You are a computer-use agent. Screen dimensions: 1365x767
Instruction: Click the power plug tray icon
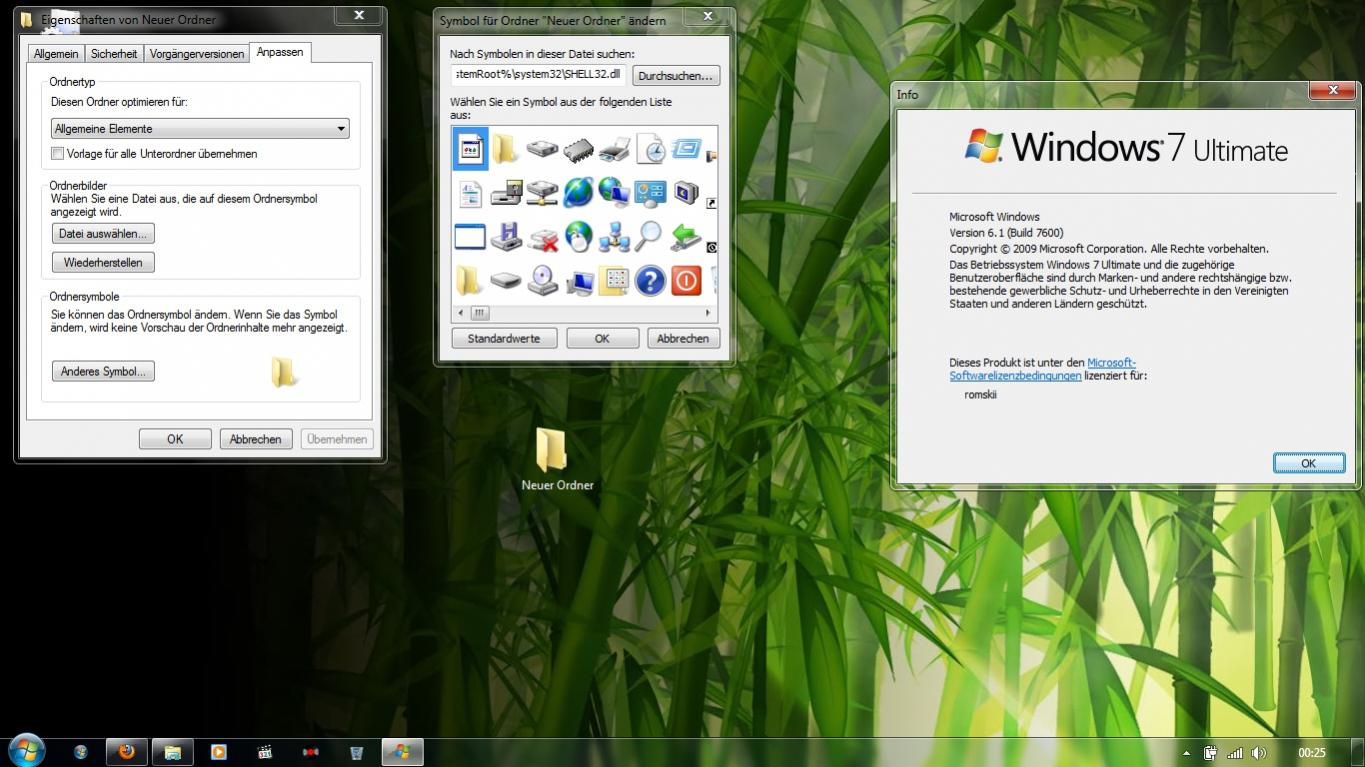1210,753
